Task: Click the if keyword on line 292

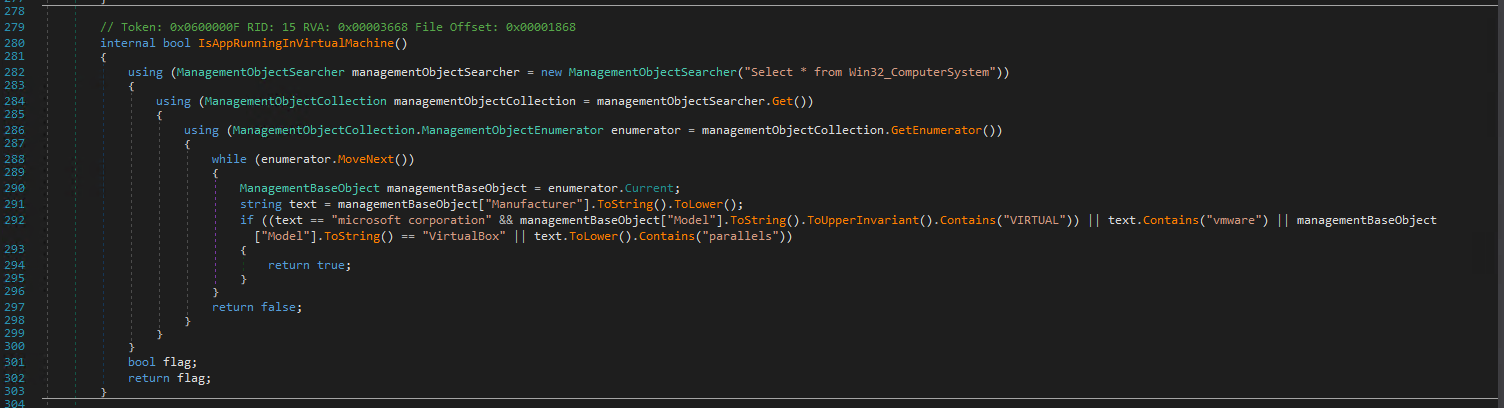Action: click(x=246, y=219)
